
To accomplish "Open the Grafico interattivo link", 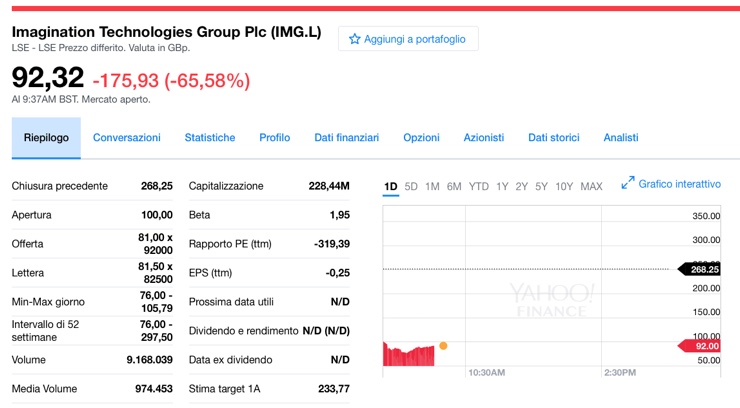I will (679, 184).
